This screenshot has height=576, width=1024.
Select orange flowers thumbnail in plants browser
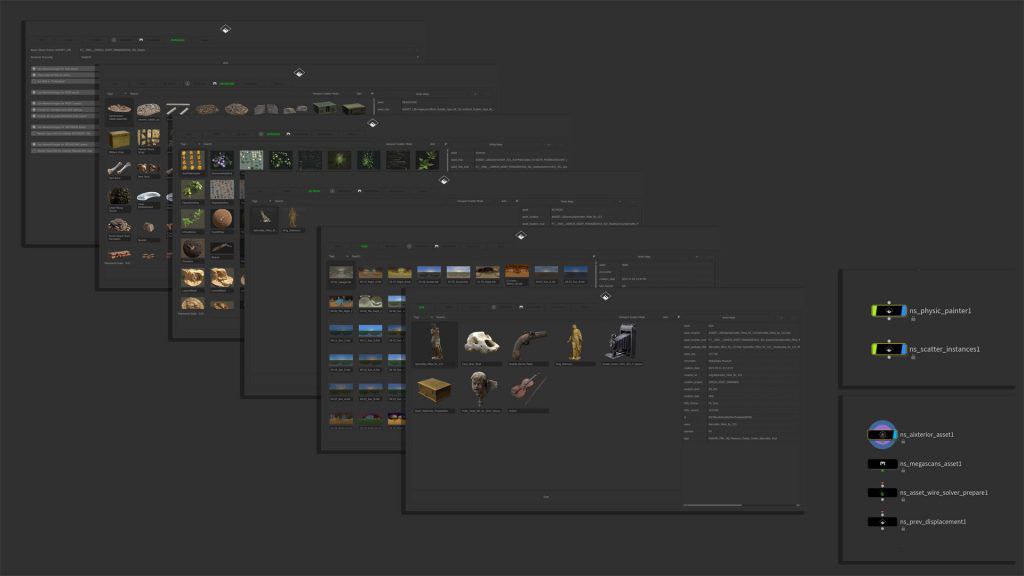click(192, 160)
